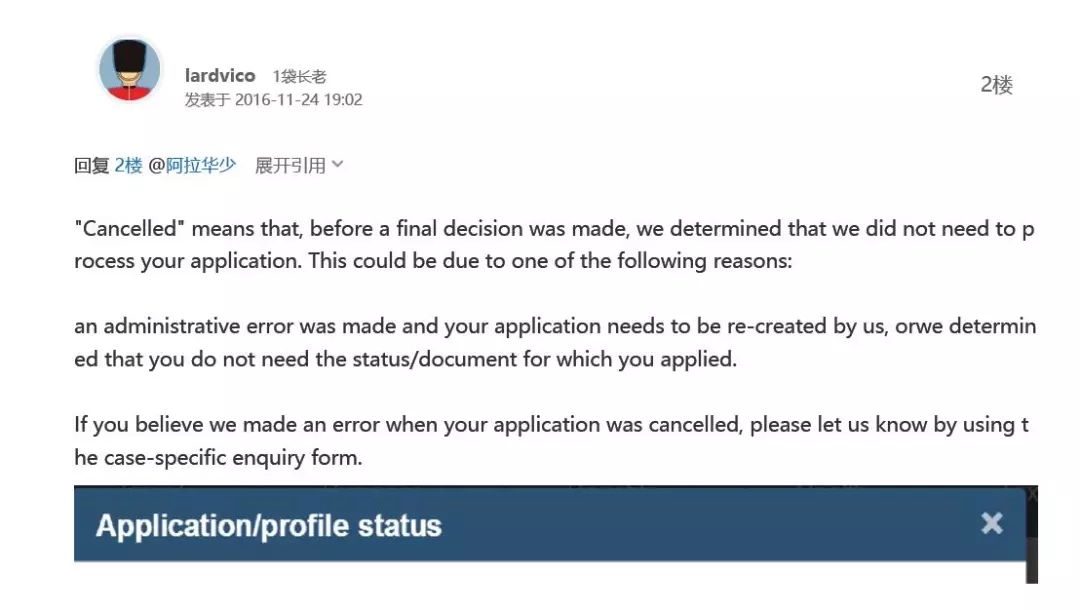Click the 回复 label before the floor link
Image resolution: width=1080 pixels, height=610 pixels.
click(91, 165)
